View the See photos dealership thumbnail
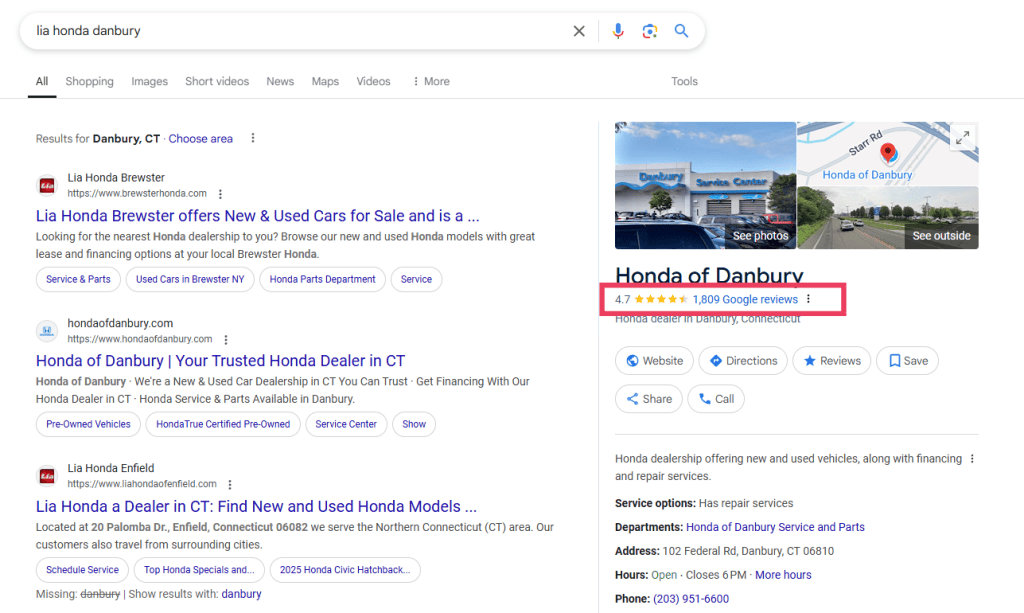Image resolution: width=1024 pixels, height=613 pixels. point(705,185)
